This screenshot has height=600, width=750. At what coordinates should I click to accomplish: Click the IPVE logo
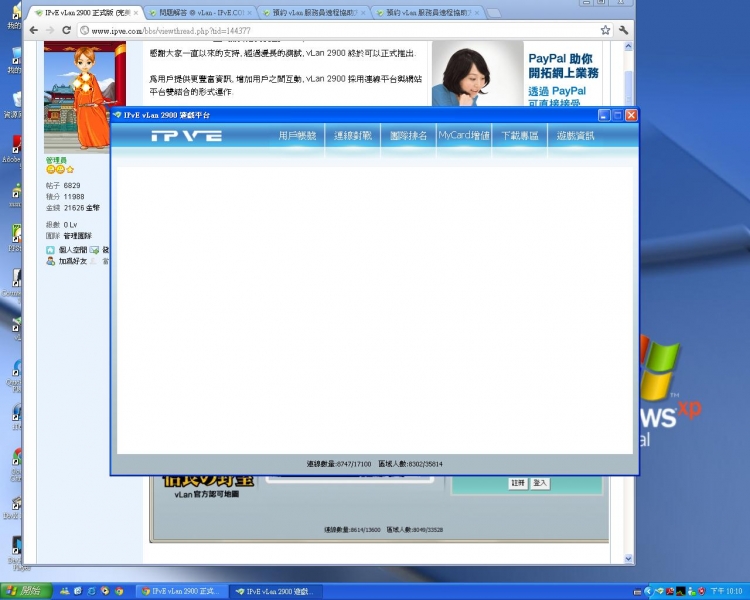[187, 136]
